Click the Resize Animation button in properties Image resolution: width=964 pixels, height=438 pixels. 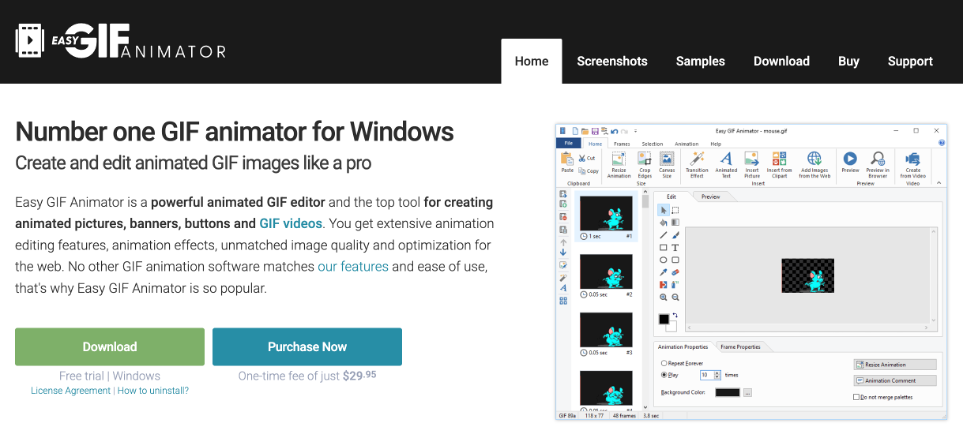click(895, 365)
